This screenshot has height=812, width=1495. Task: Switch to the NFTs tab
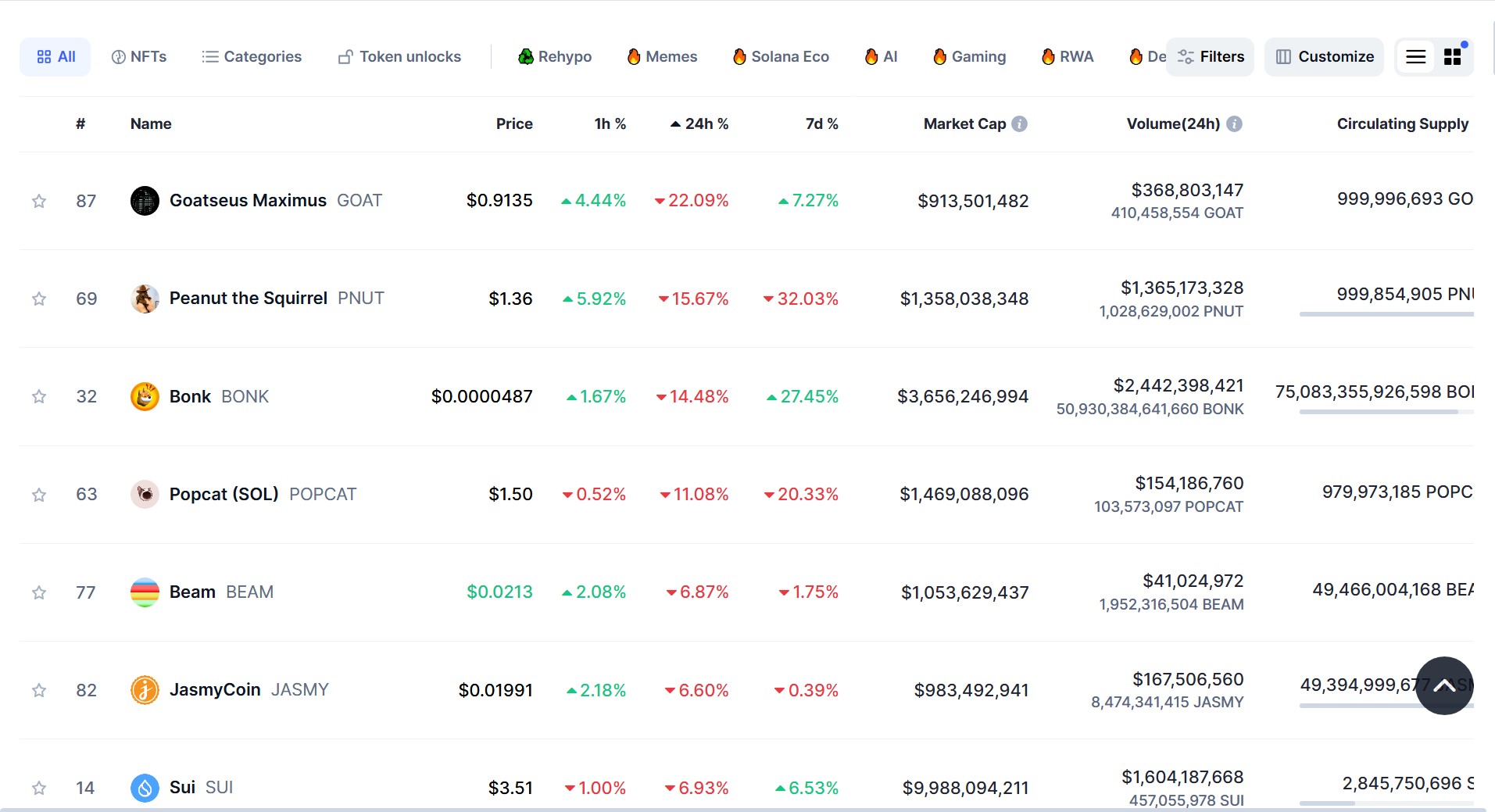(x=139, y=57)
